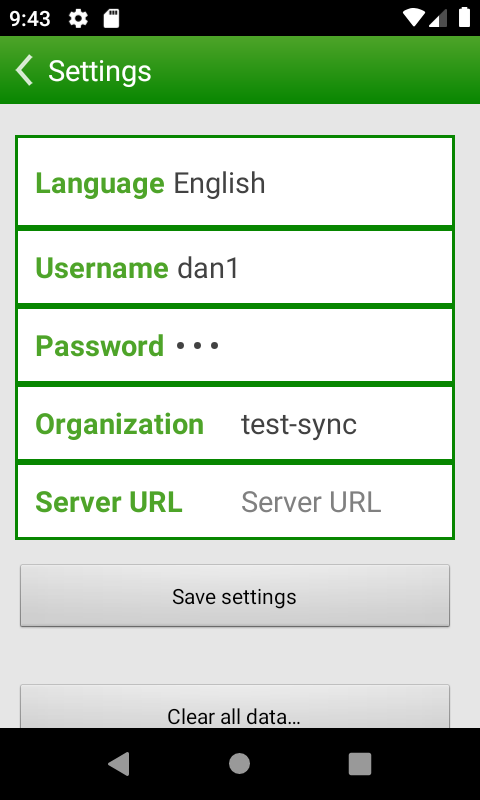Tap the Wi-Fi signal status icon
The width and height of the screenshot is (480, 800).
(x=414, y=18)
